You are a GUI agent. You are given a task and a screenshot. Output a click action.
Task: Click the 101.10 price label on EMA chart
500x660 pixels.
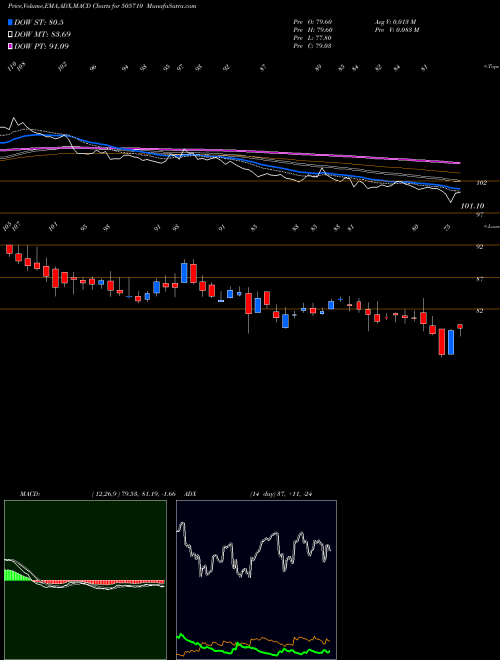click(x=472, y=206)
